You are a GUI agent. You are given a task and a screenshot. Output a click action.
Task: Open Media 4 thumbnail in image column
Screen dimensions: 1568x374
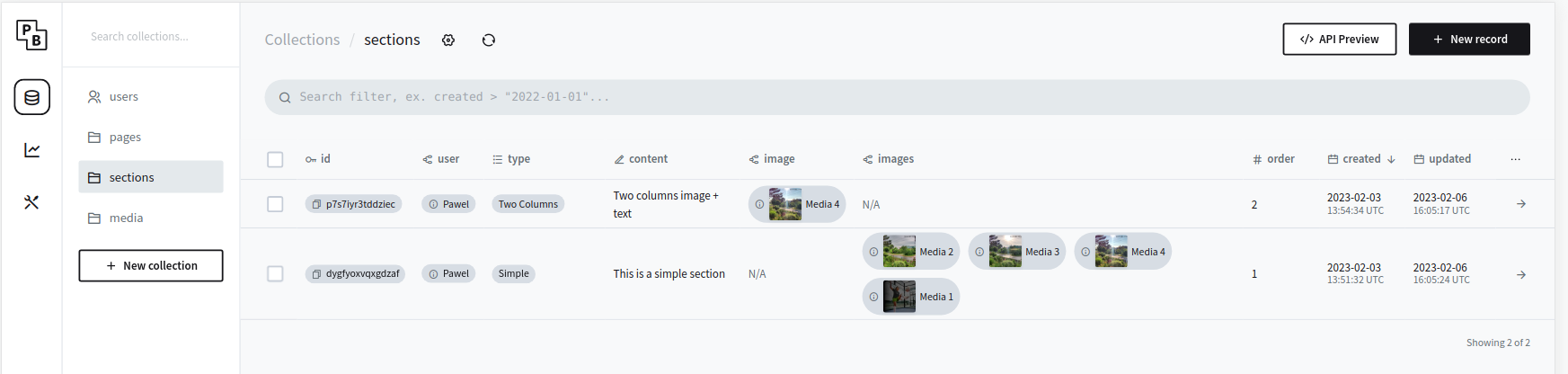point(785,204)
